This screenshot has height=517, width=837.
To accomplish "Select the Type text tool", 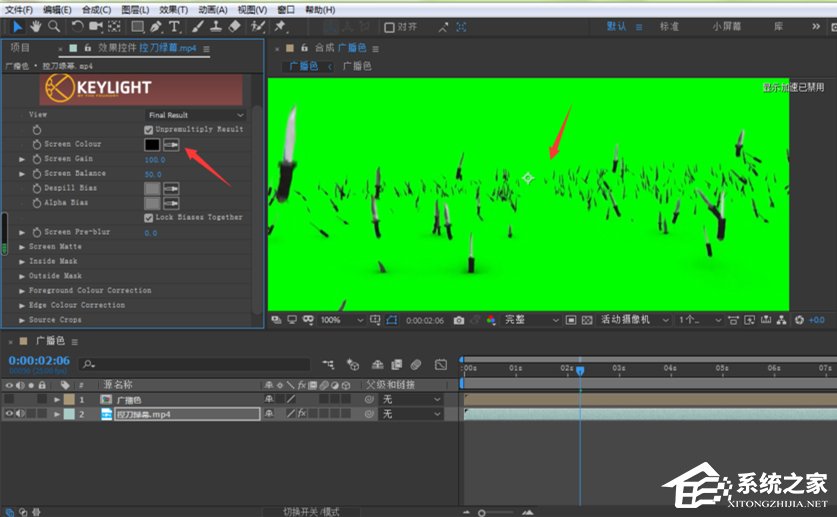I will pyautogui.click(x=174, y=26).
